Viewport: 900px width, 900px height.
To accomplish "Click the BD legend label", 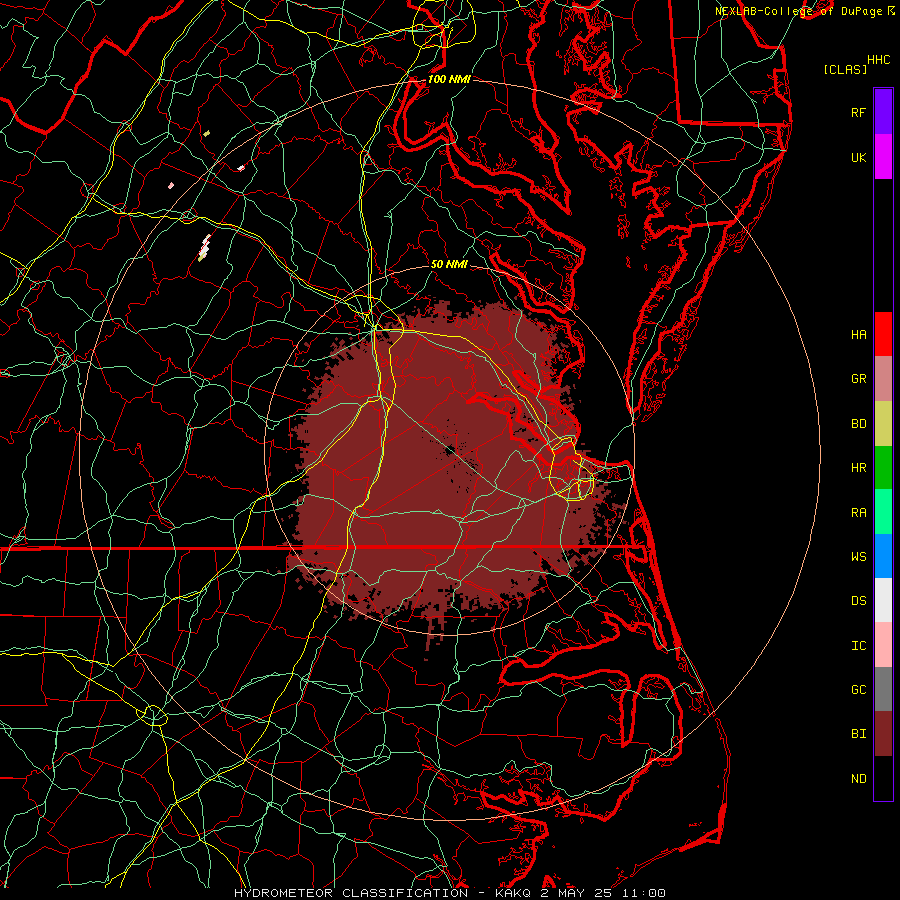I will (x=858, y=424).
